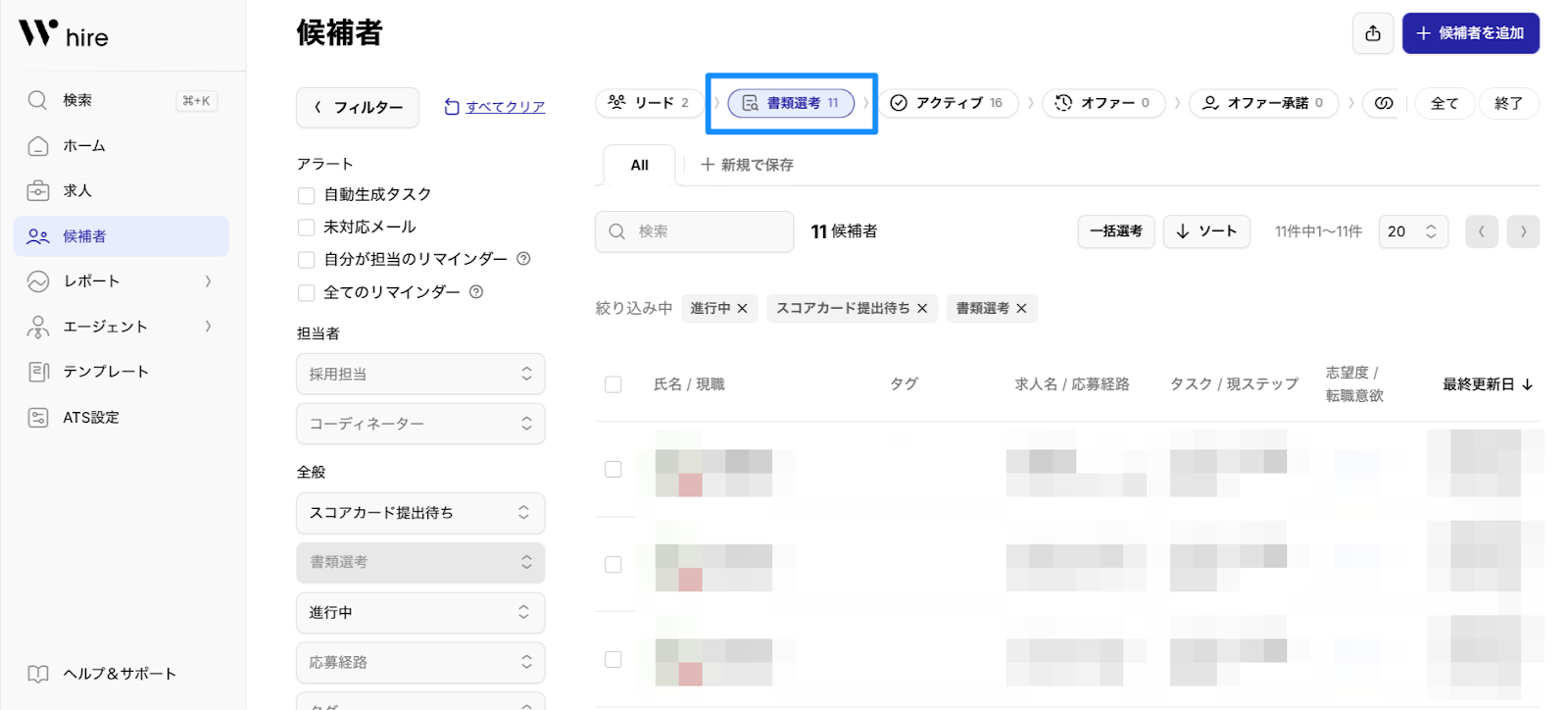The height and width of the screenshot is (710, 1568).
Task: Remove the スコアカード提出待ち filter chip
Action: click(x=922, y=309)
